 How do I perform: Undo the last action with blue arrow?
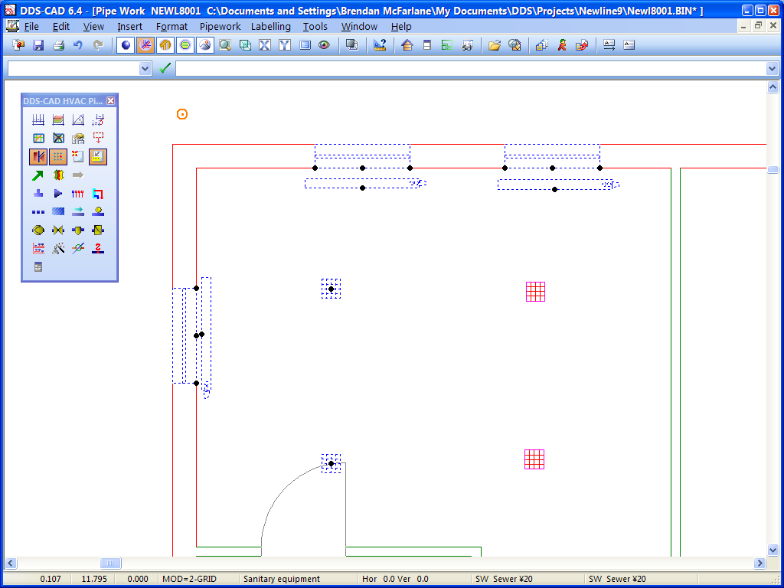(x=78, y=46)
